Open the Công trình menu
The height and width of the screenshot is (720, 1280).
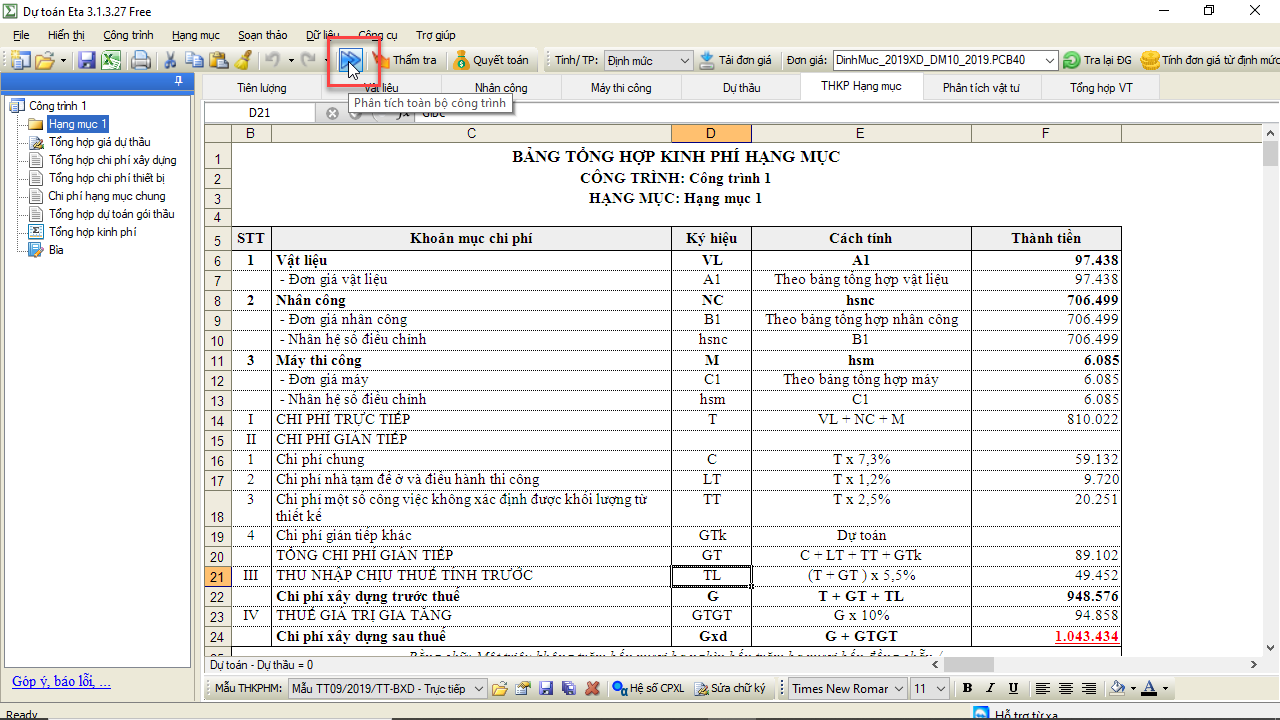pyautogui.click(x=128, y=35)
